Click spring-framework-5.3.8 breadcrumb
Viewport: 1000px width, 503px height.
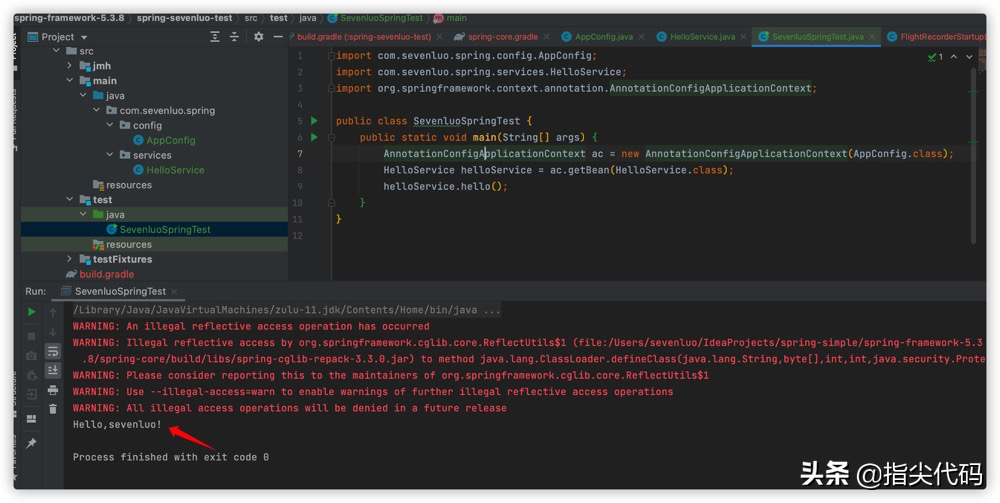point(69,18)
